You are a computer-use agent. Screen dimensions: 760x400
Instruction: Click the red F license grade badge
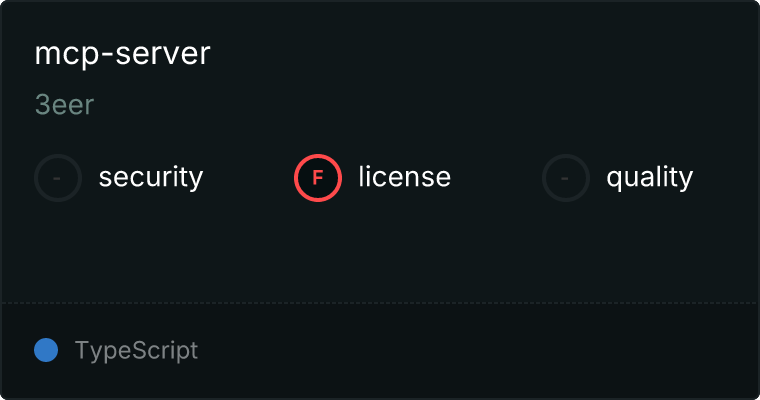pos(318,178)
